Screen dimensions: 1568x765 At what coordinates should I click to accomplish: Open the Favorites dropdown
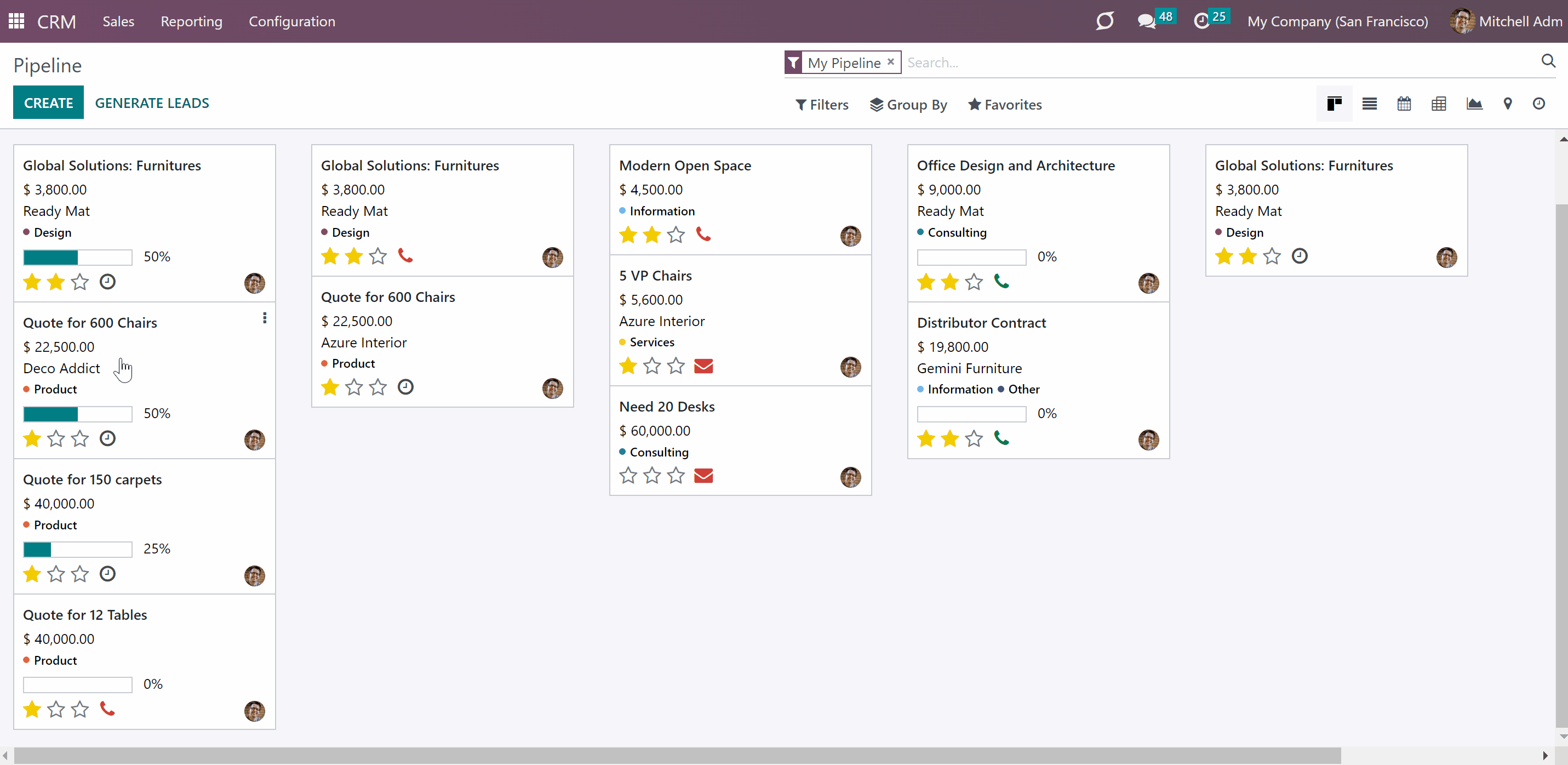coord(1005,105)
